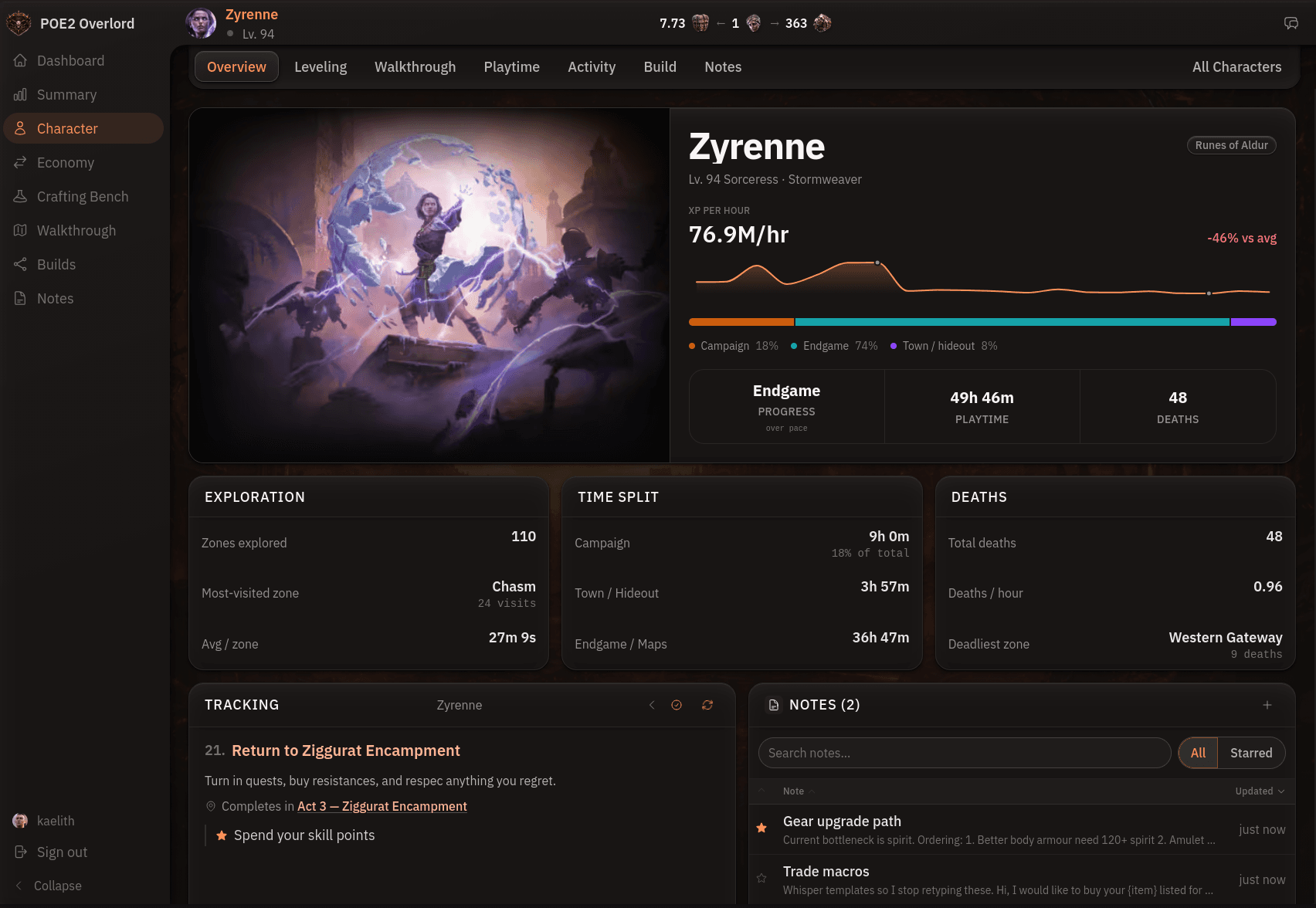Open Gear upgrade path note

[1022, 829]
